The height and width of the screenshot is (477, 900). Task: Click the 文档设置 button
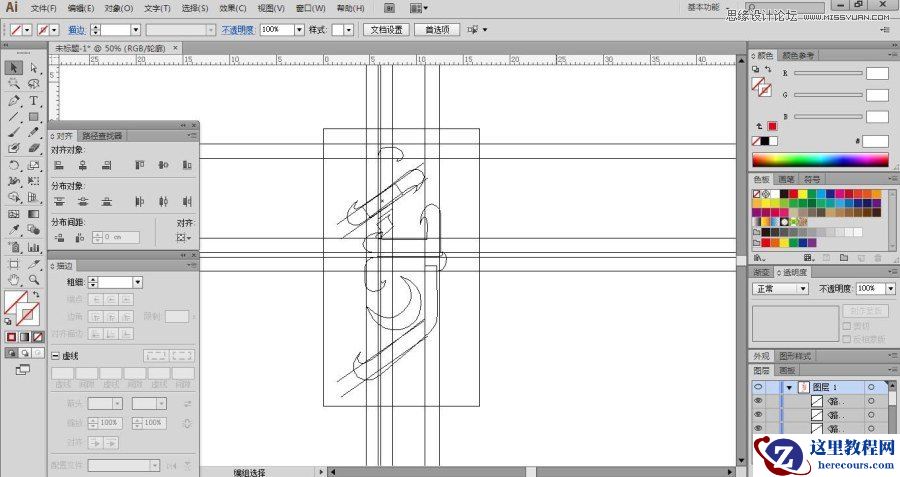[x=386, y=30]
